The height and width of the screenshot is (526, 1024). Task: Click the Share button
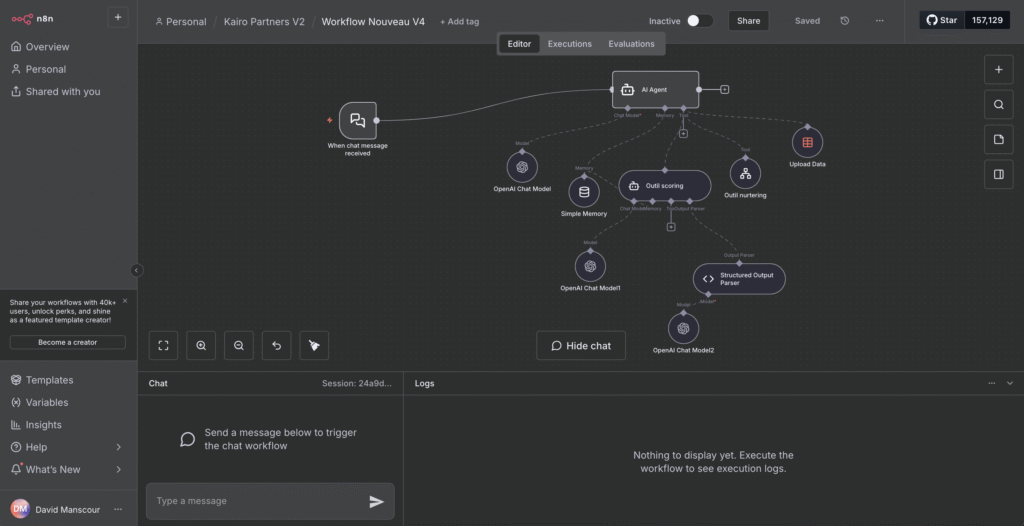[748, 21]
